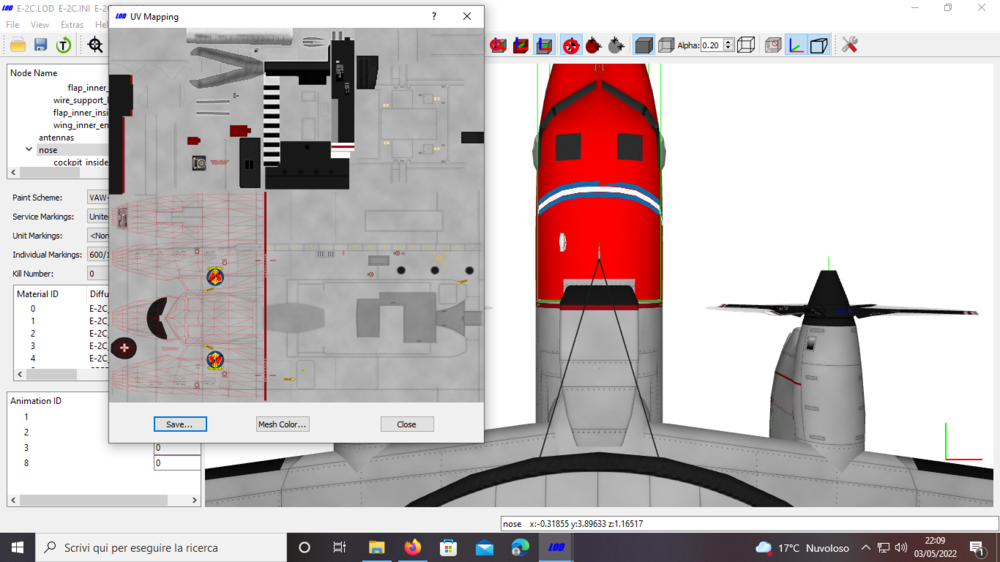The width and height of the screenshot is (1000, 562).
Task: Select the cockpit inside tree node
Action: point(80,163)
